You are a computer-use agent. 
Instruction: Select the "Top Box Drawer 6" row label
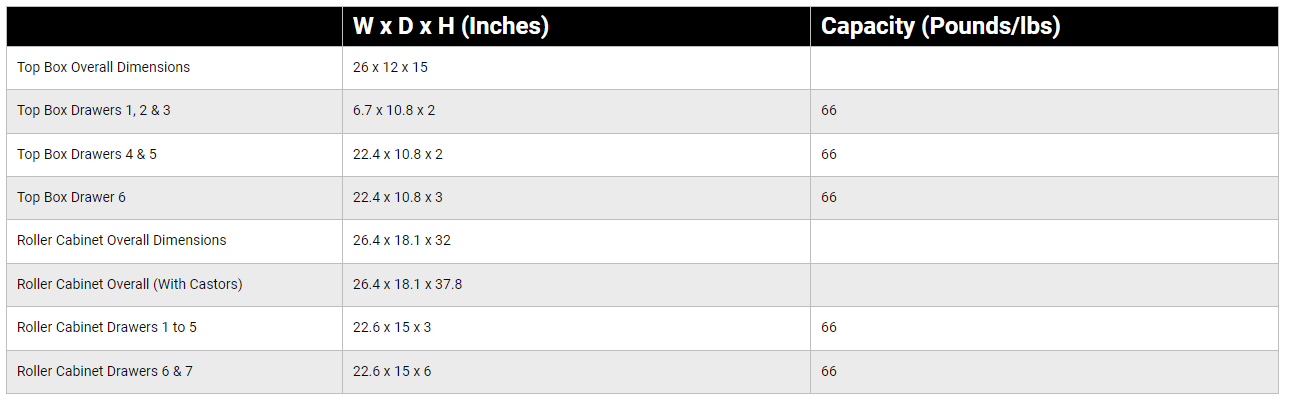71,198
